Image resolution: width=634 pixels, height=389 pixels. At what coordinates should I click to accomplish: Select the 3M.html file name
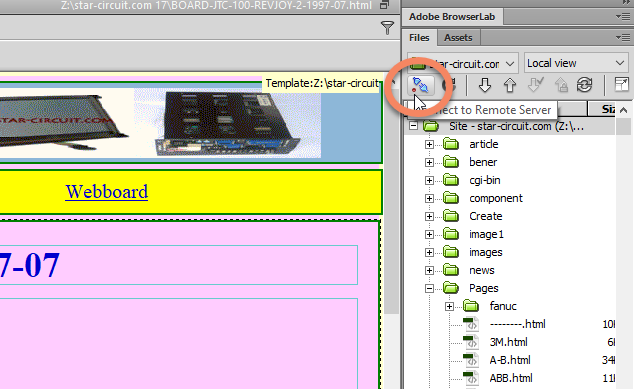(x=508, y=342)
